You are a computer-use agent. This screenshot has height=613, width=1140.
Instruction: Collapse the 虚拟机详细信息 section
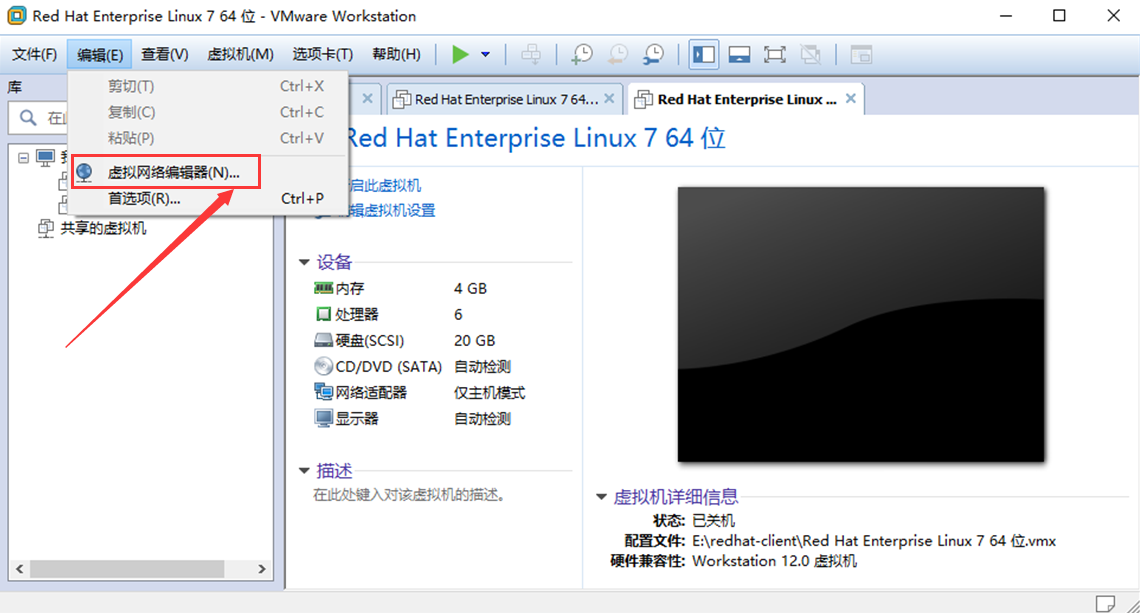click(601, 497)
